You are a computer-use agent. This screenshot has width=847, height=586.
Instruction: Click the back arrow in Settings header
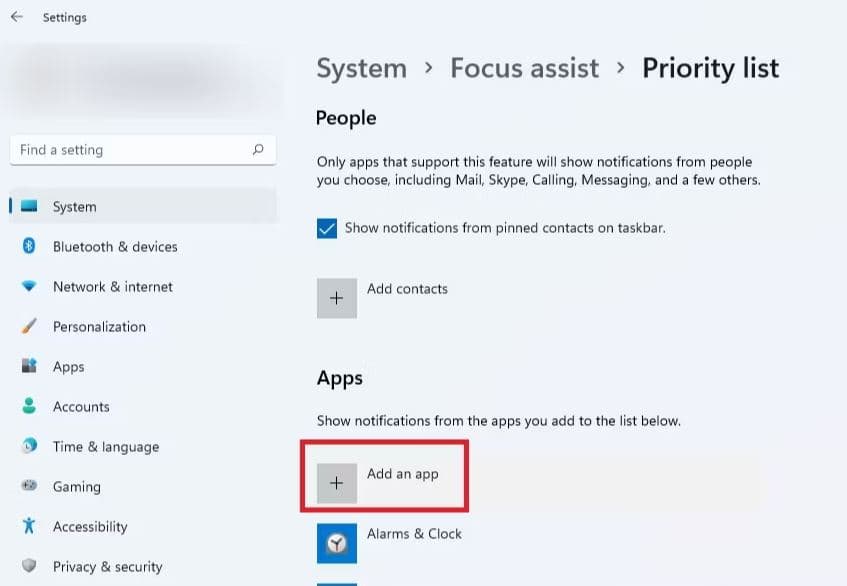click(17, 17)
